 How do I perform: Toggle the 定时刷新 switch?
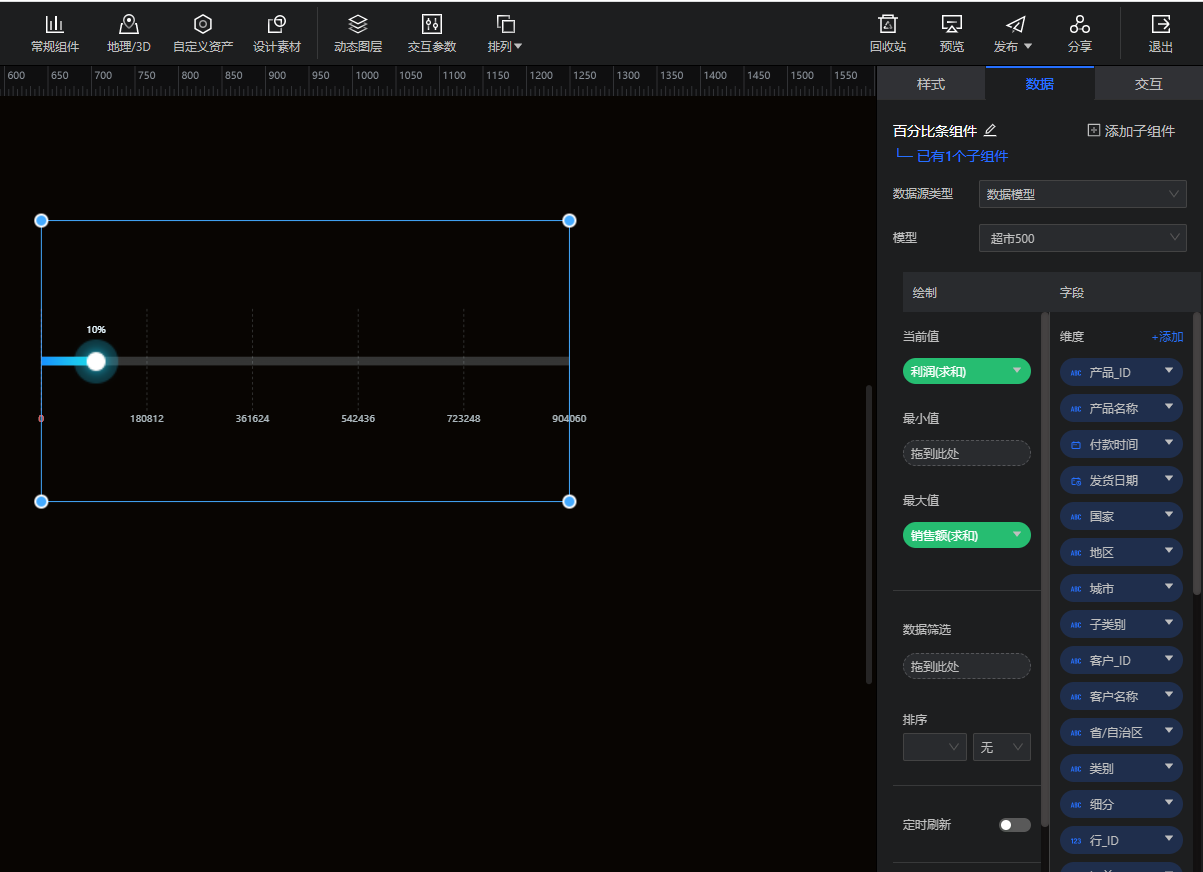coord(1014,825)
